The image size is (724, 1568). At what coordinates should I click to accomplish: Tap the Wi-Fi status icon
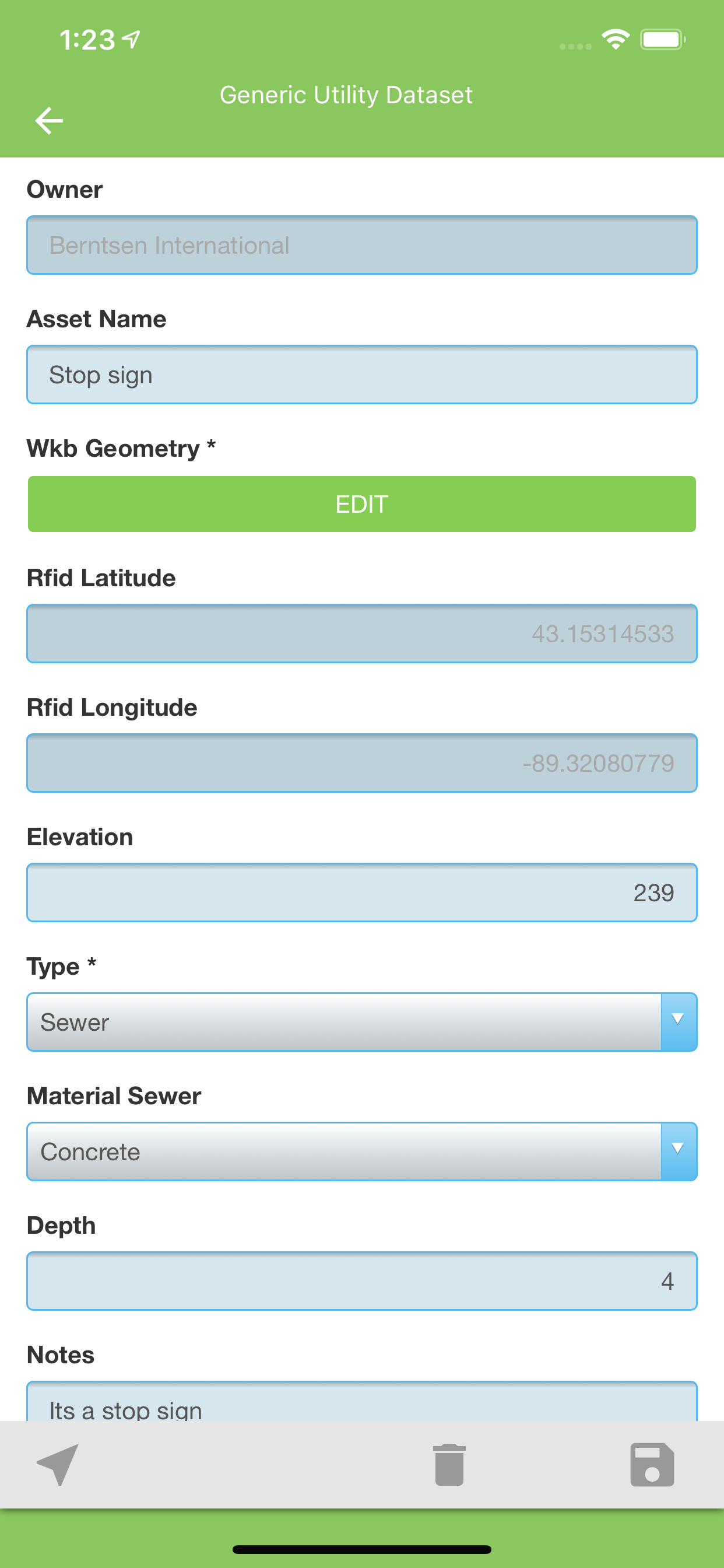point(616,40)
